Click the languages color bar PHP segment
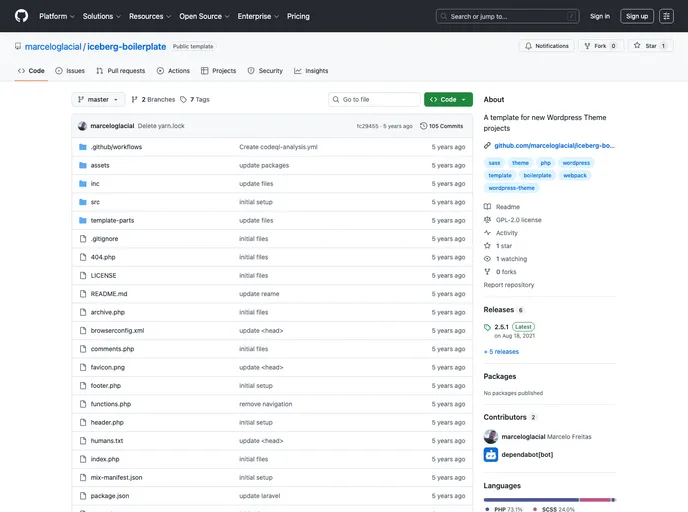 tap(530, 499)
